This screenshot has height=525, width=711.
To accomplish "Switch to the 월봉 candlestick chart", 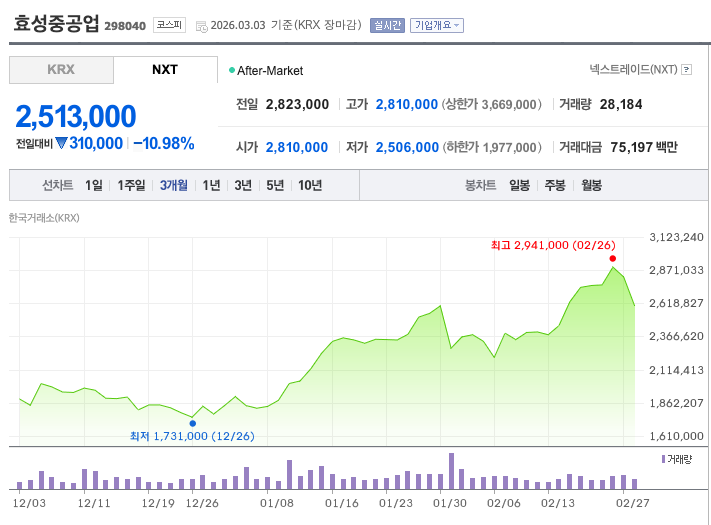I will tap(591, 185).
